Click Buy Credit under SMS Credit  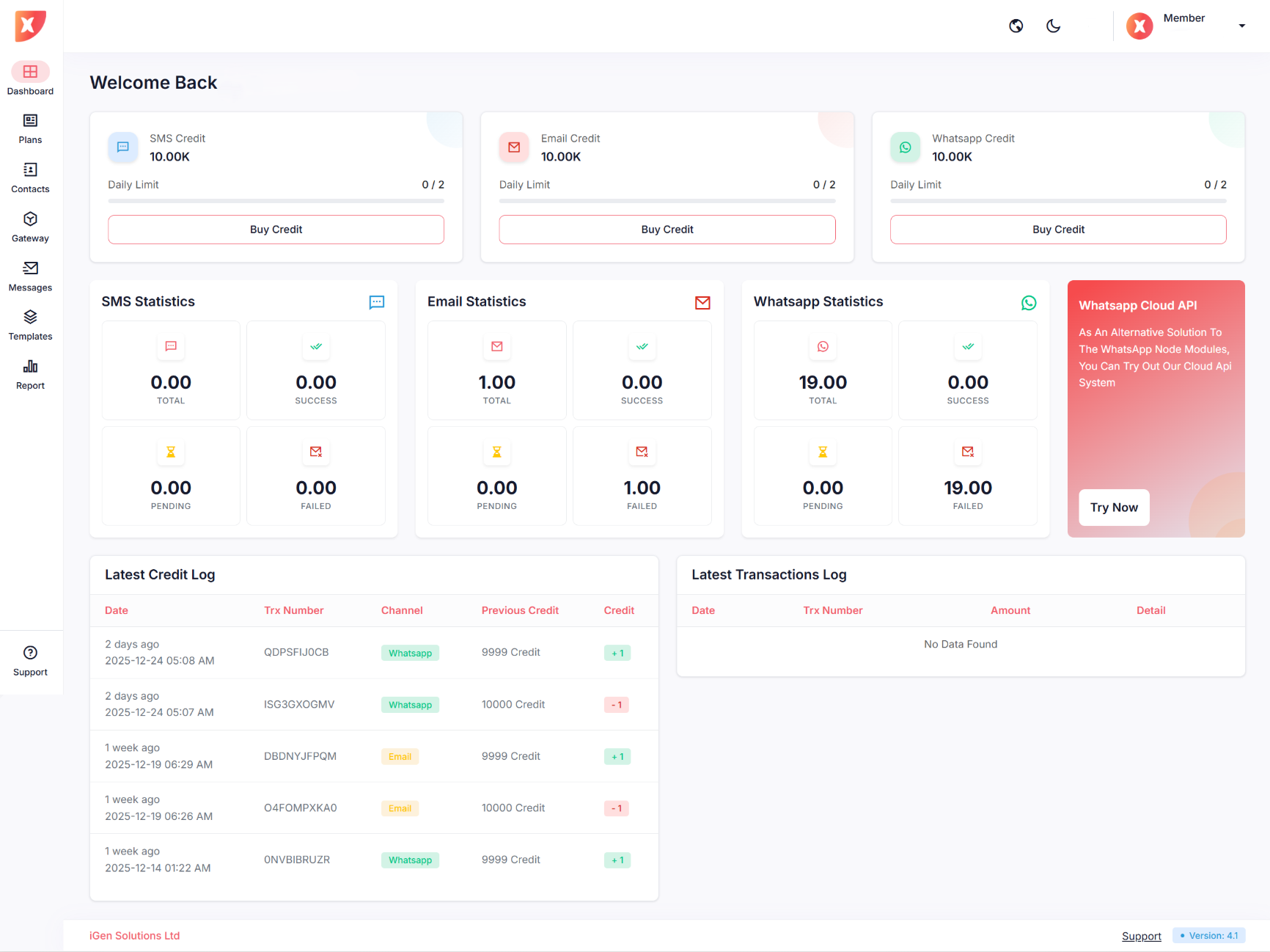[x=276, y=230]
